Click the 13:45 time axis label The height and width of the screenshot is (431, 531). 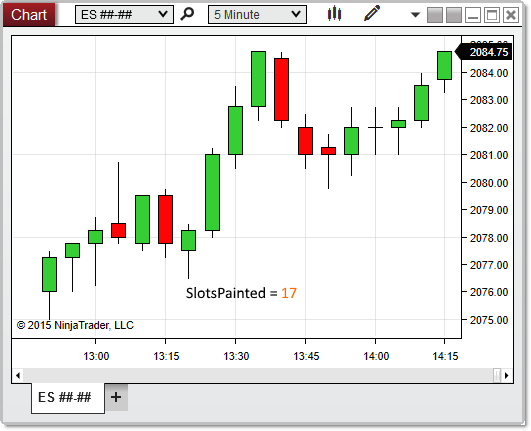[306, 356]
